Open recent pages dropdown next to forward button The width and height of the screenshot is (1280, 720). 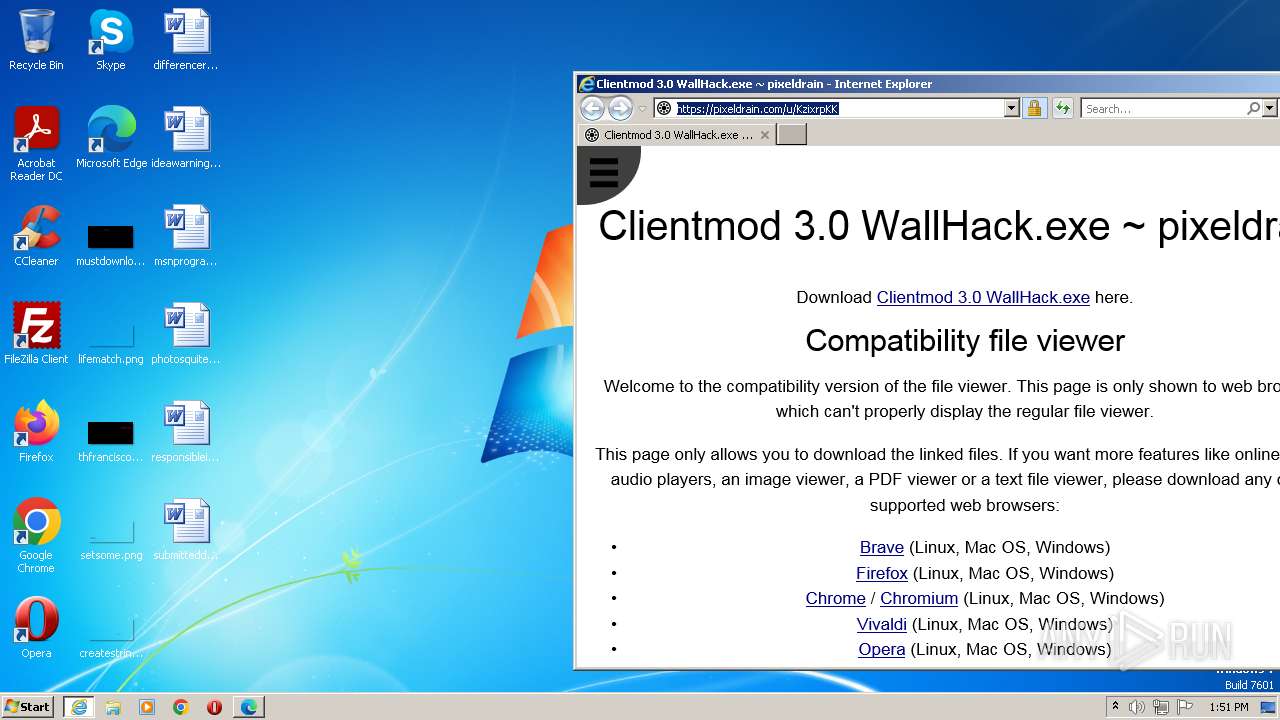pyautogui.click(x=643, y=108)
